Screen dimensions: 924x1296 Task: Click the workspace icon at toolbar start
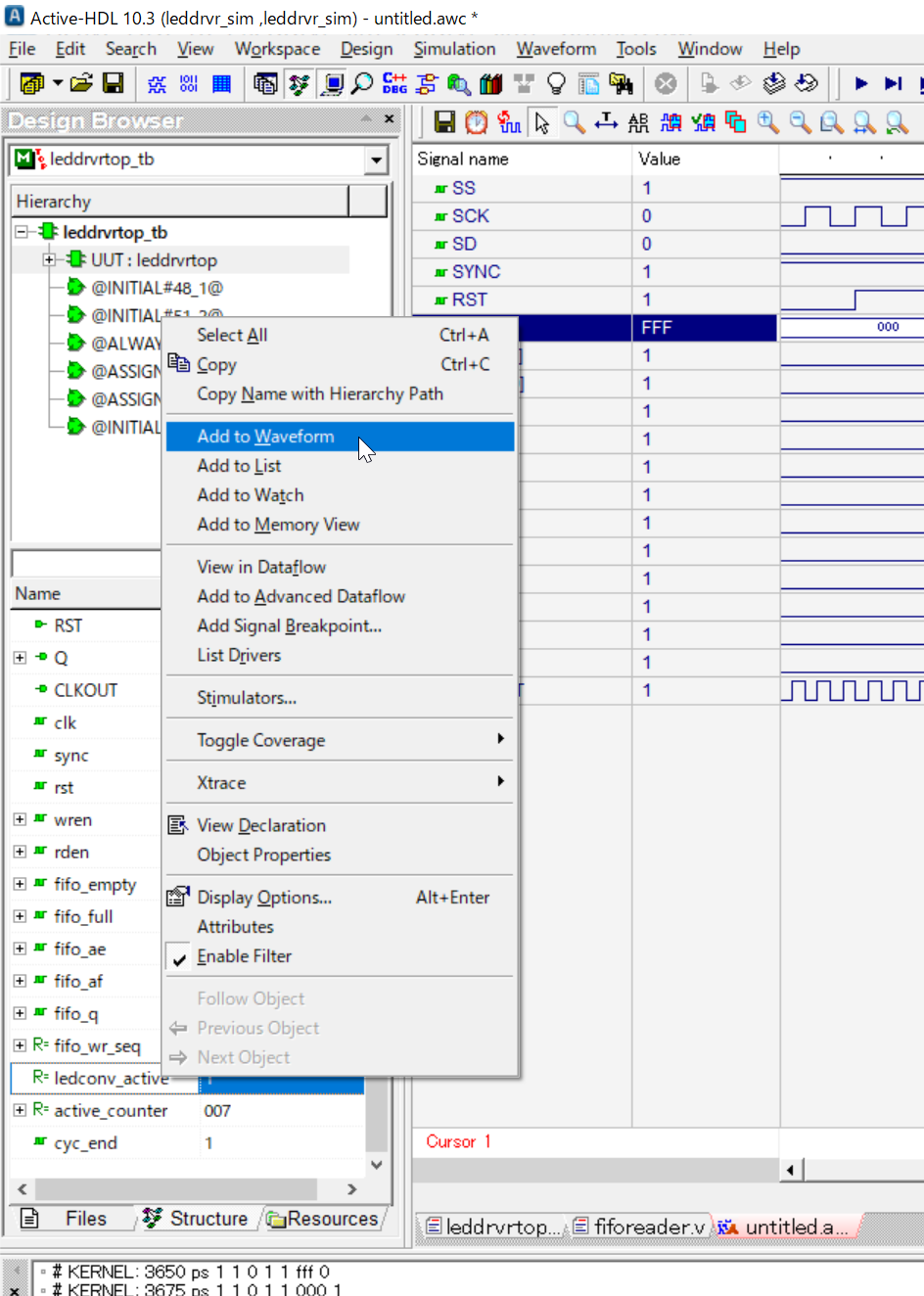(32, 83)
